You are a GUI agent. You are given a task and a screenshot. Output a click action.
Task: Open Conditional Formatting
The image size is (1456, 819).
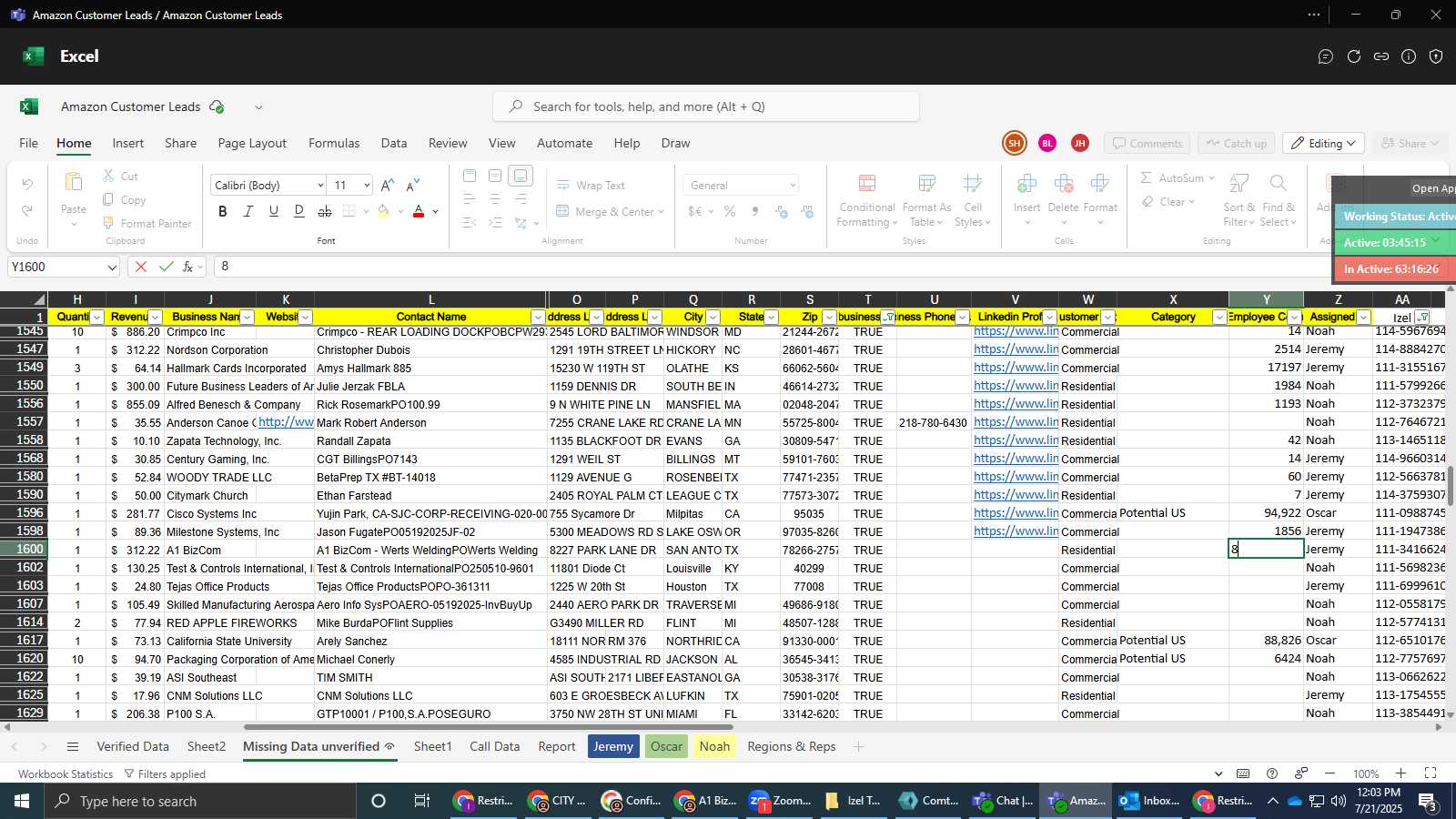866,200
